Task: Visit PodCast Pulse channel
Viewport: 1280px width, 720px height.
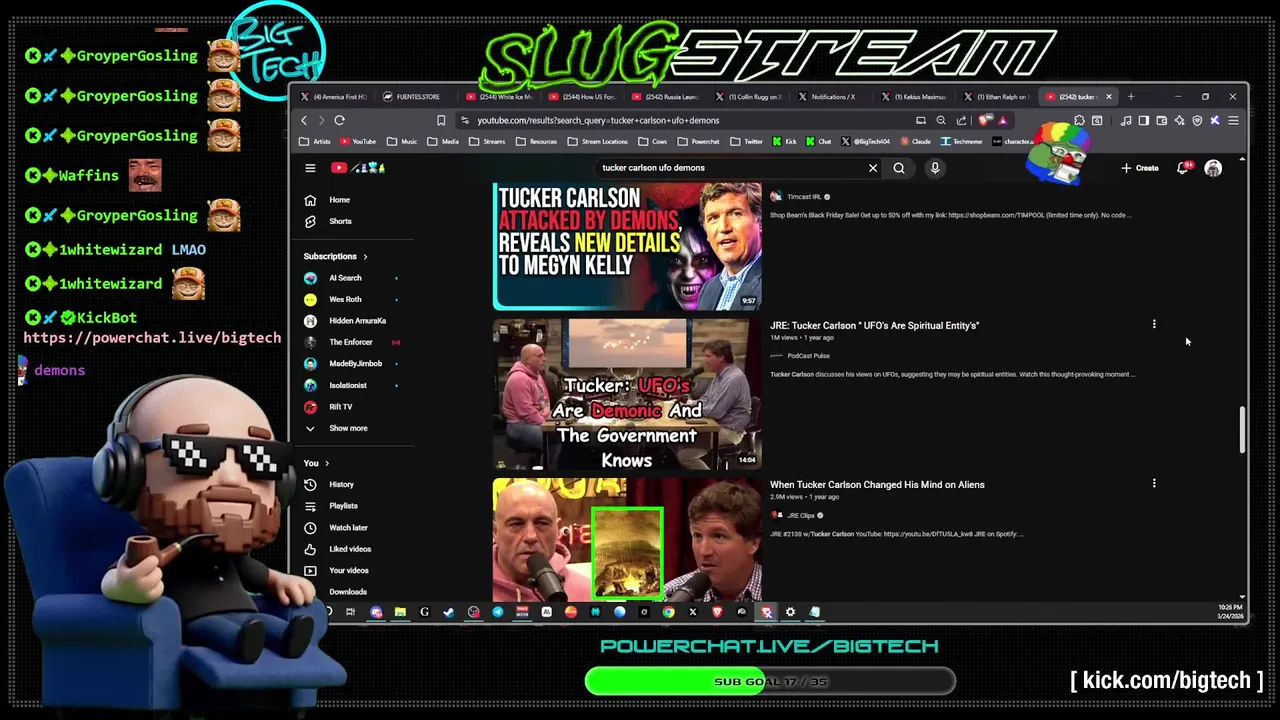Action: point(808,356)
